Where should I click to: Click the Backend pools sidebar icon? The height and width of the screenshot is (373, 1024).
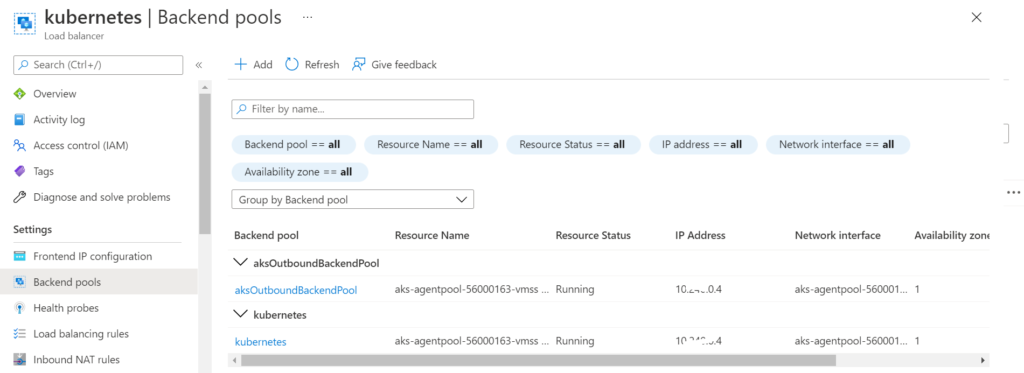coord(20,282)
